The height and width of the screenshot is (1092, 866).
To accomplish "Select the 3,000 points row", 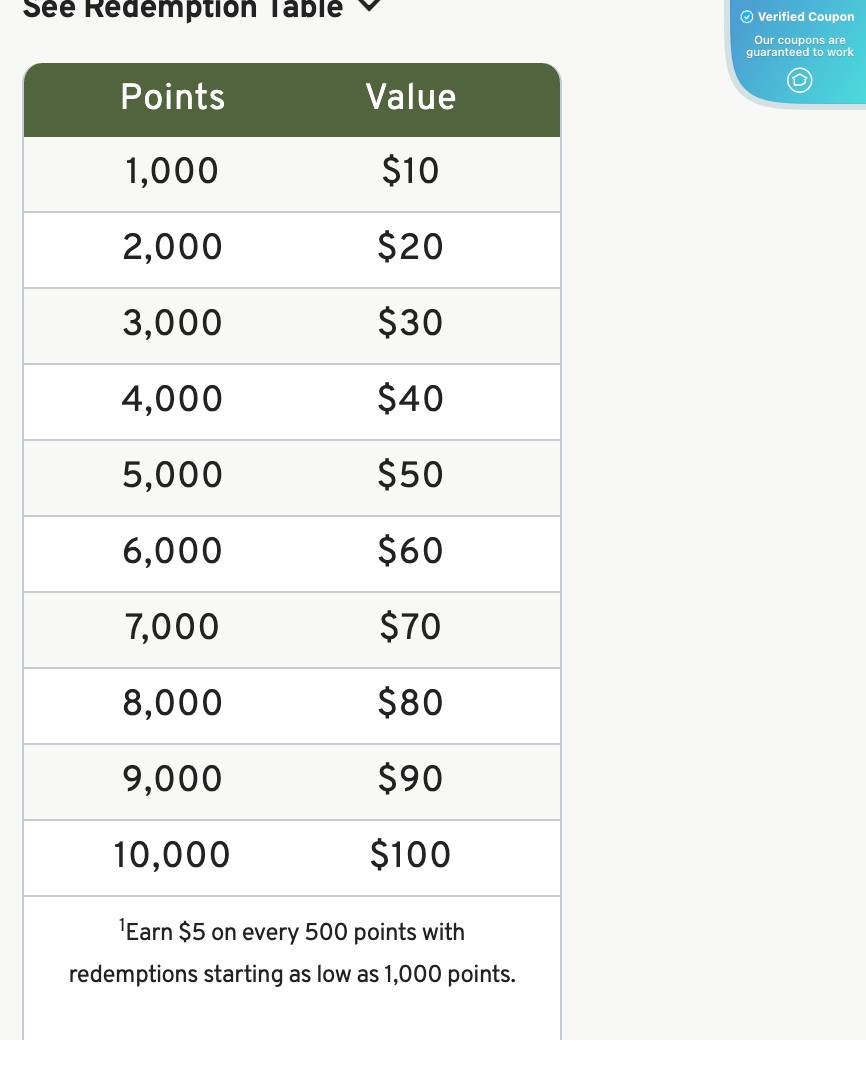I will pos(173,324).
